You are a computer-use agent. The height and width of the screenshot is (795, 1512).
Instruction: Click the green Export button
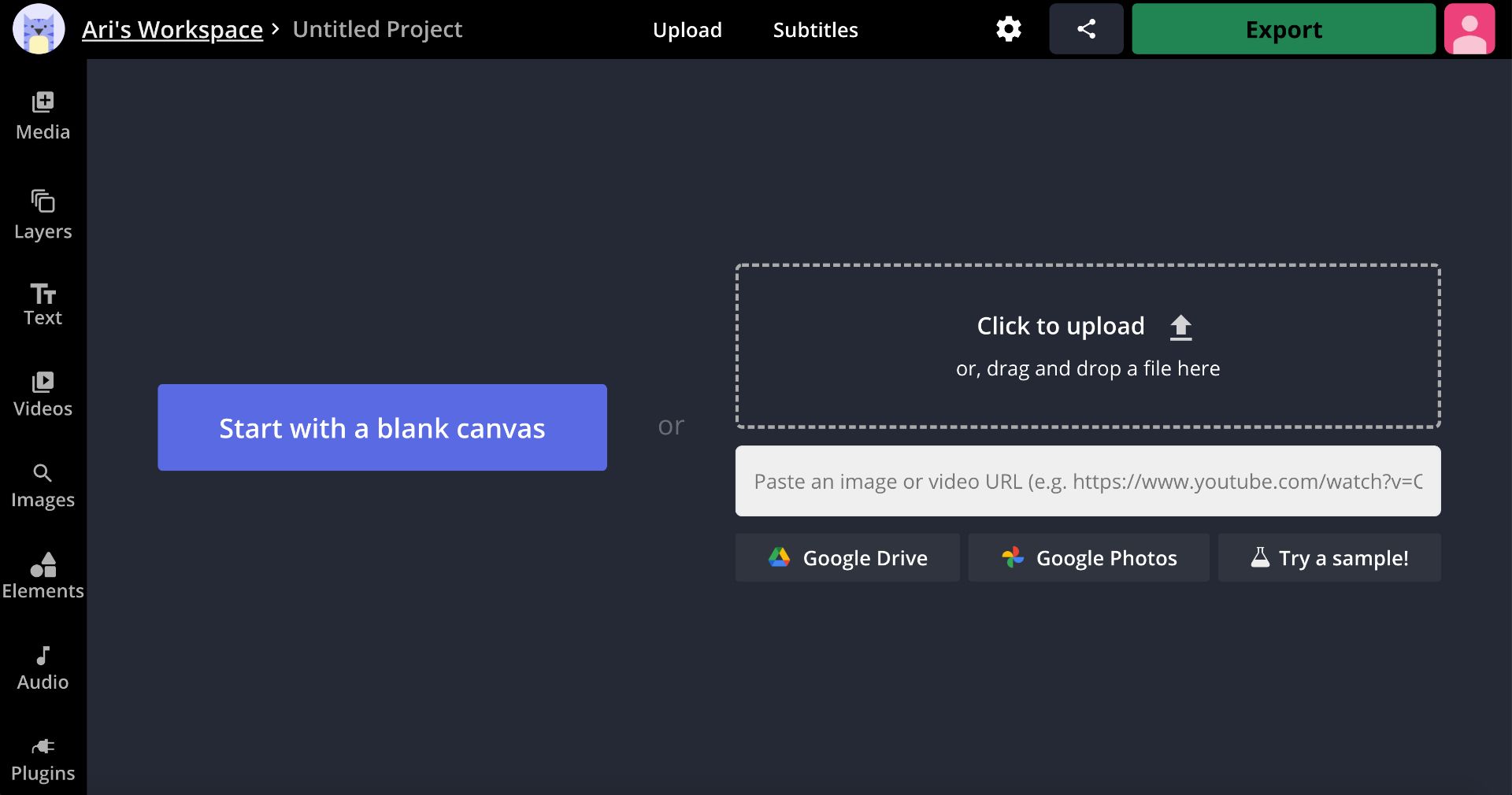pyautogui.click(x=1283, y=29)
